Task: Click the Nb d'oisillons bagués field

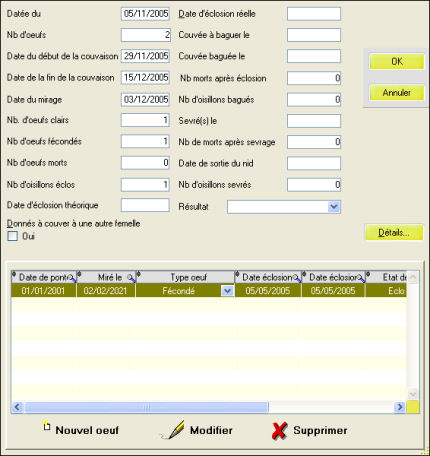Action: 314,99
